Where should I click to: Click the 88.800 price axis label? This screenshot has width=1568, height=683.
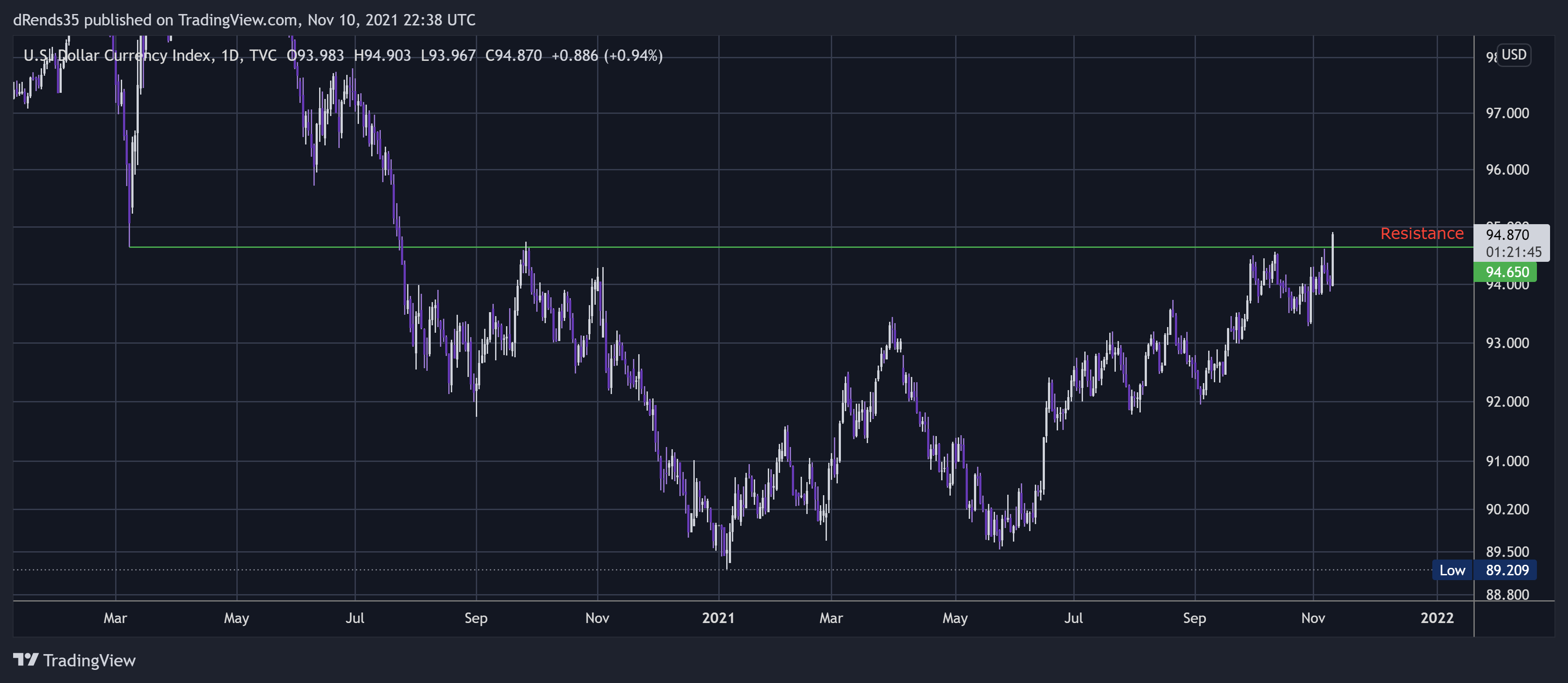(1507, 595)
